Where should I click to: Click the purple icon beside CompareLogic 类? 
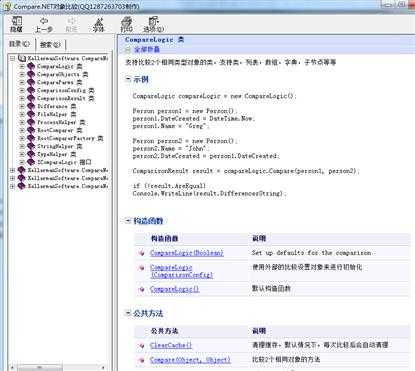31,66
